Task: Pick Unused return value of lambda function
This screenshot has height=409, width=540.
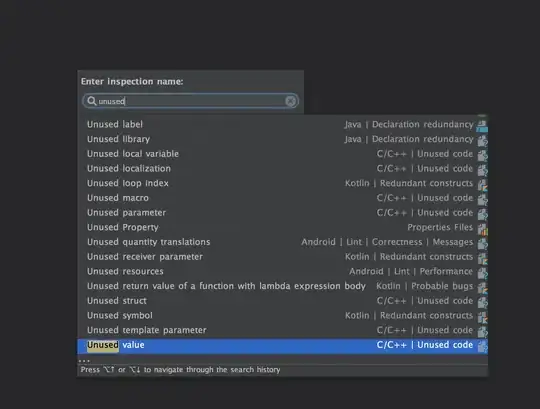Action: point(282,286)
